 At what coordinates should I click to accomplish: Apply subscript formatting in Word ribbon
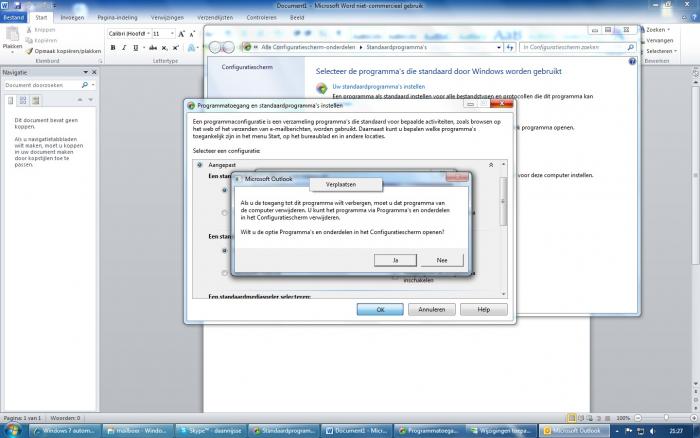pyautogui.click(x=164, y=47)
